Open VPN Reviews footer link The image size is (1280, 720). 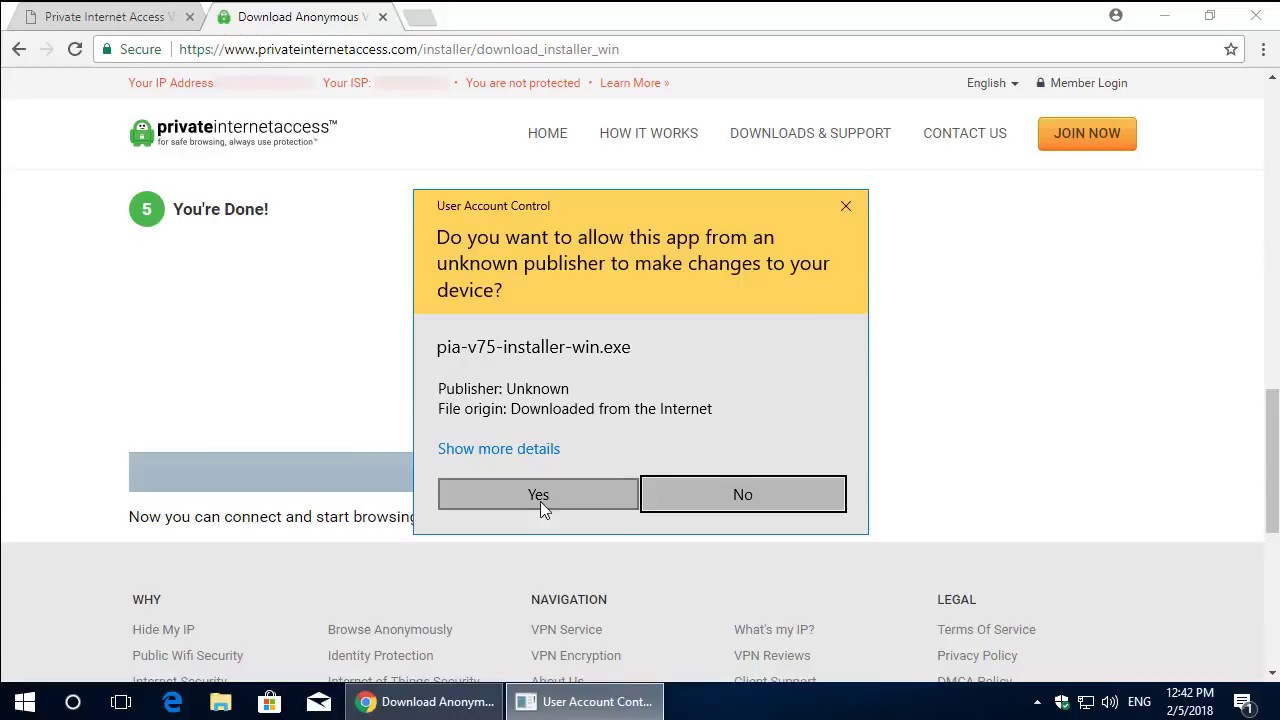click(772, 655)
